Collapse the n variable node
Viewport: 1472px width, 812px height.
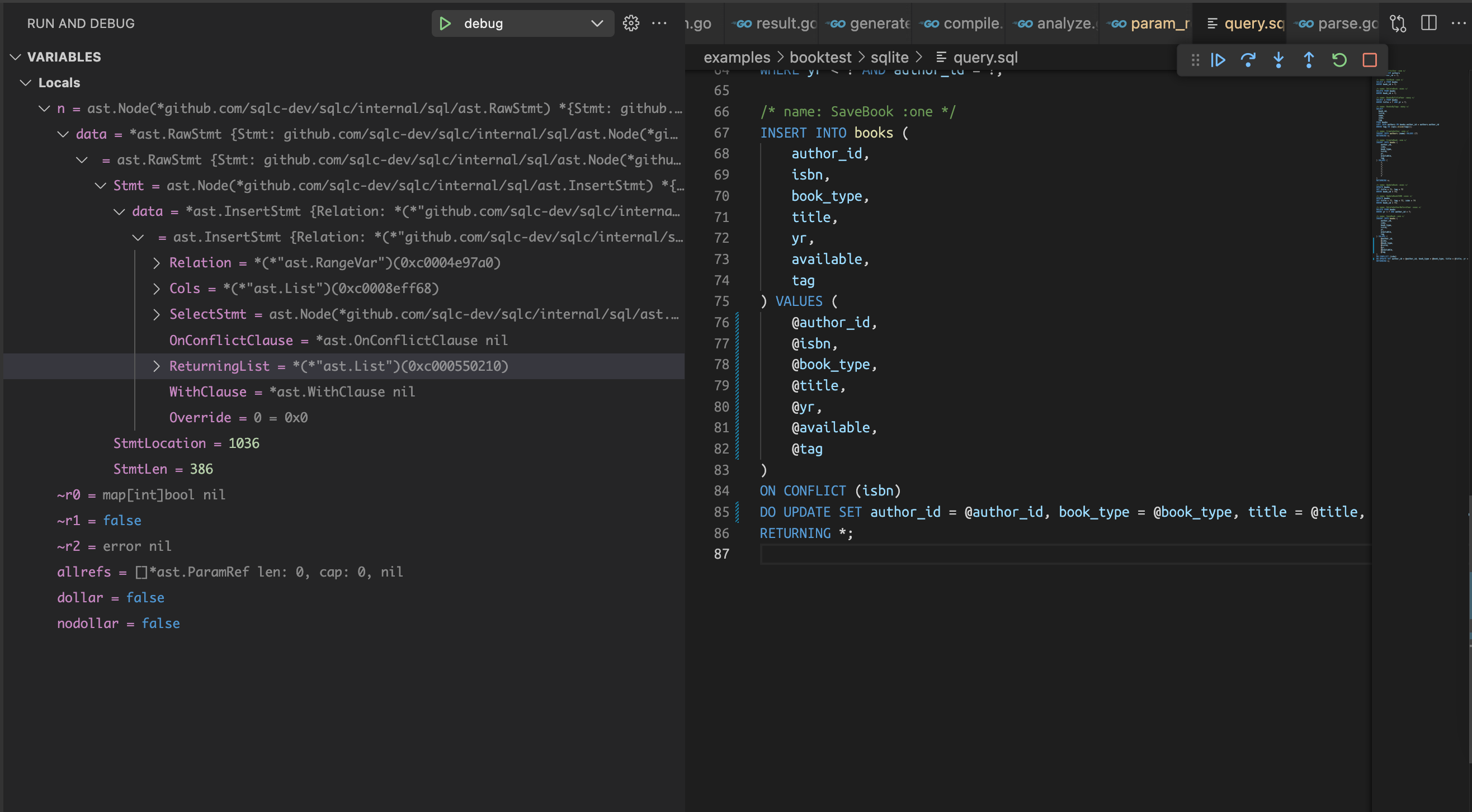45,108
